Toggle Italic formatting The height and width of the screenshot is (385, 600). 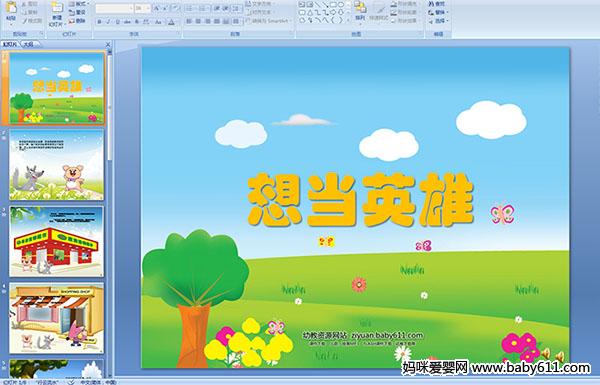[x=108, y=22]
